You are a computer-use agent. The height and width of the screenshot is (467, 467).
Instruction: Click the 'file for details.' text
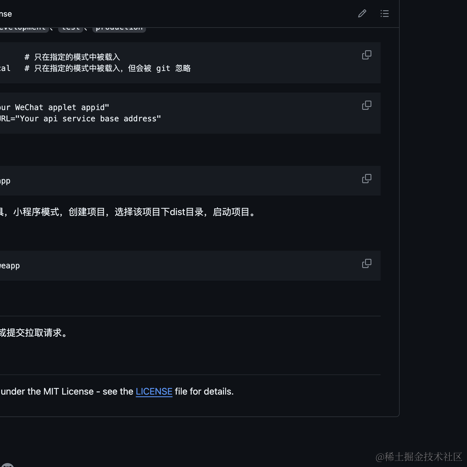tap(204, 391)
